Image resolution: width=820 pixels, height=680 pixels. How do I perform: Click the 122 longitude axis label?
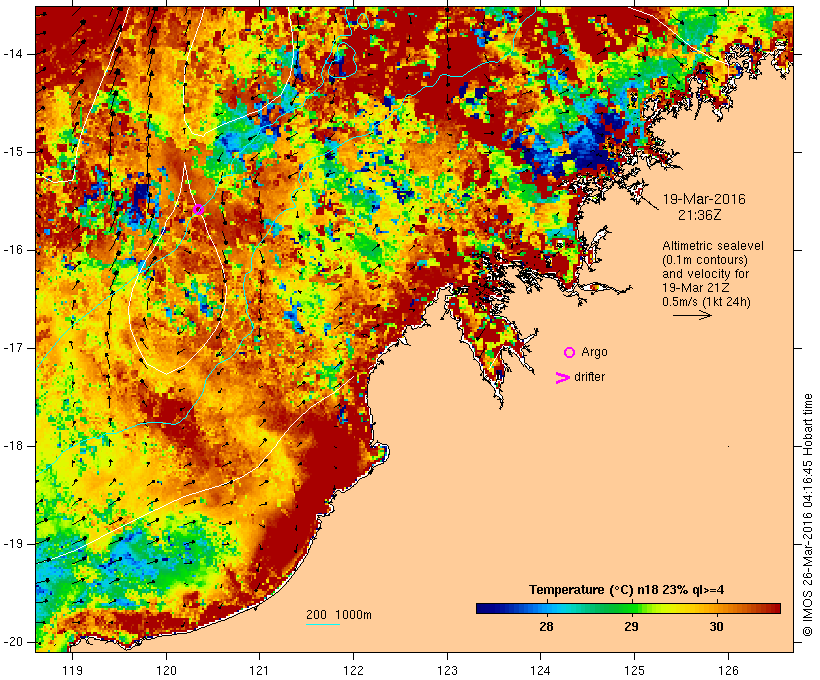click(354, 670)
